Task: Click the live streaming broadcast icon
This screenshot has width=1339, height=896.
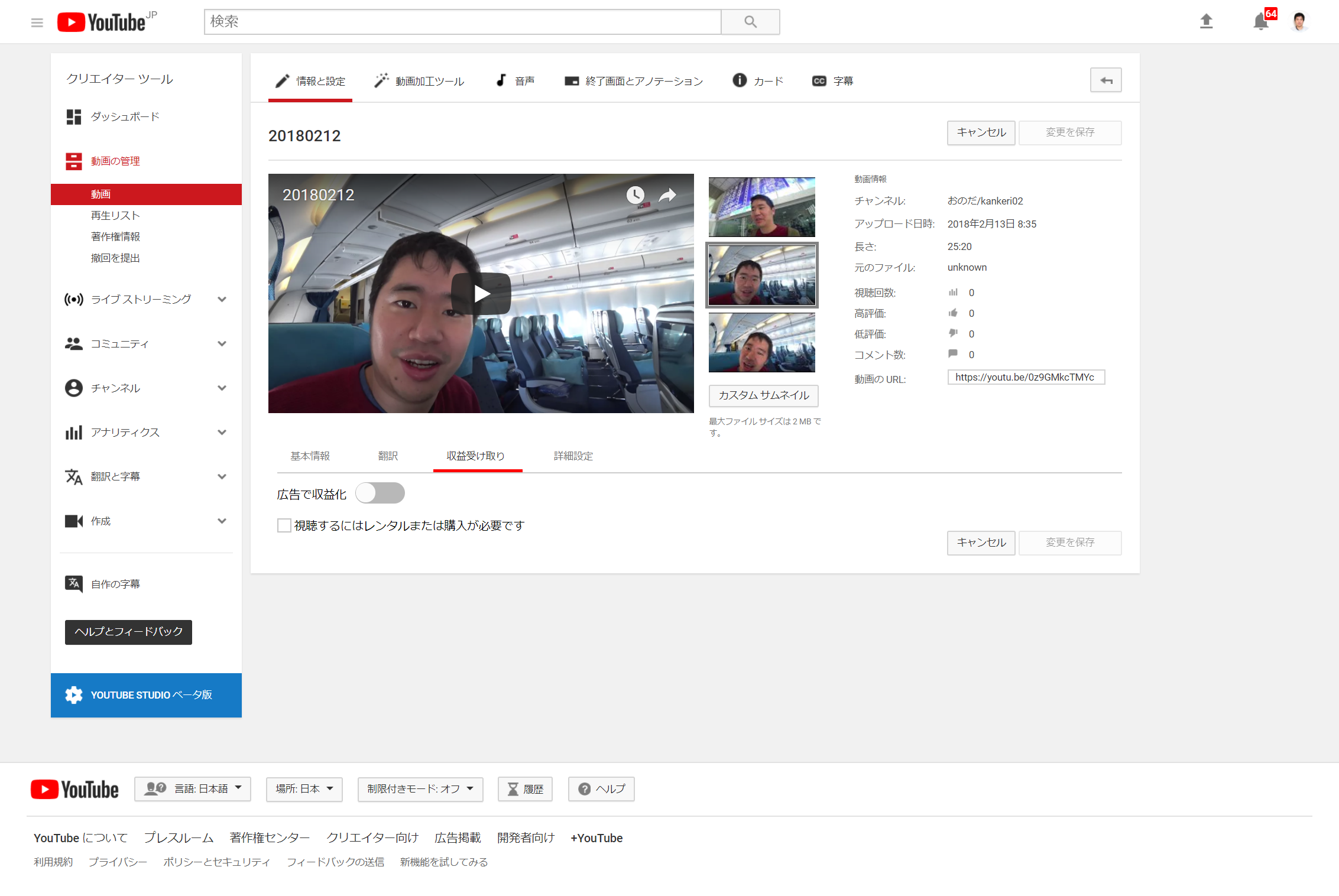Action: [74, 299]
